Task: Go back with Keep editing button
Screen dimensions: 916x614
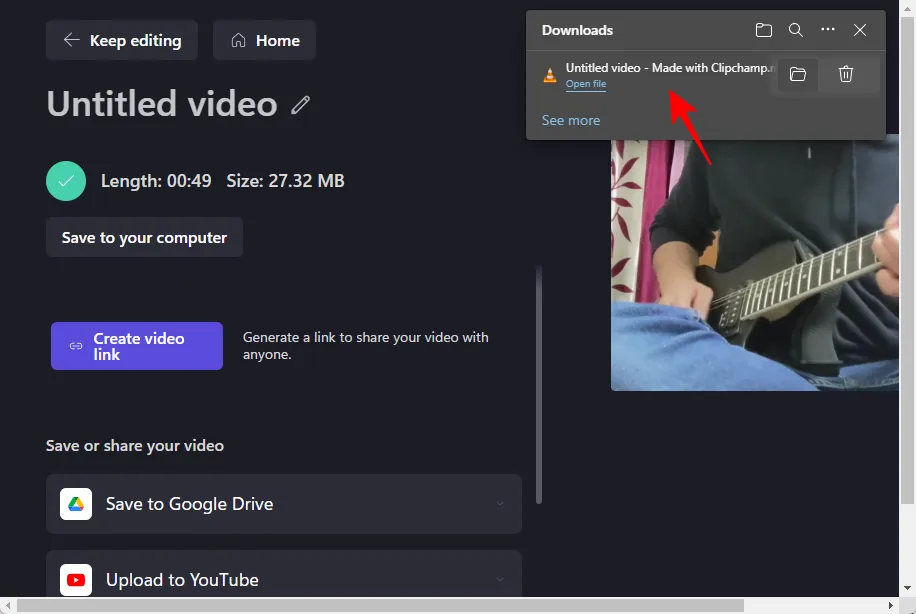Action: coord(122,40)
